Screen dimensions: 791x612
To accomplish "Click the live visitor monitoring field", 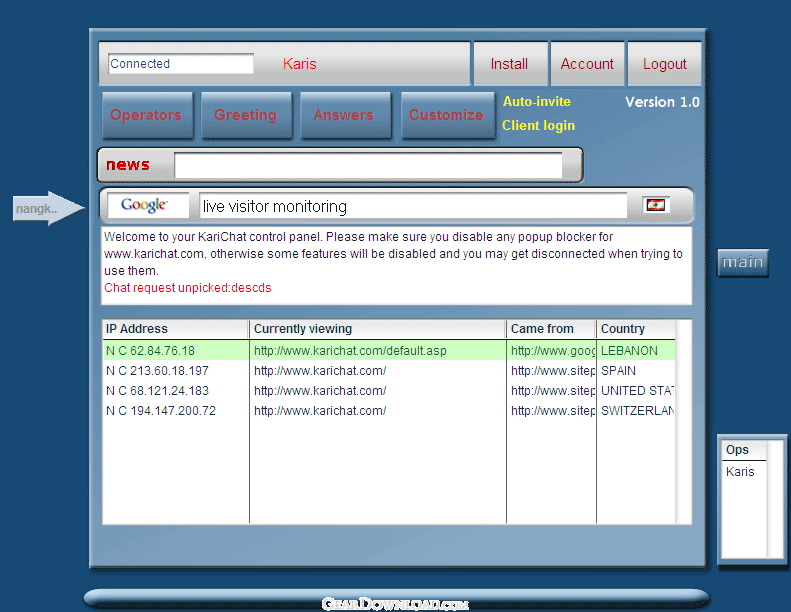I will [x=413, y=206].
